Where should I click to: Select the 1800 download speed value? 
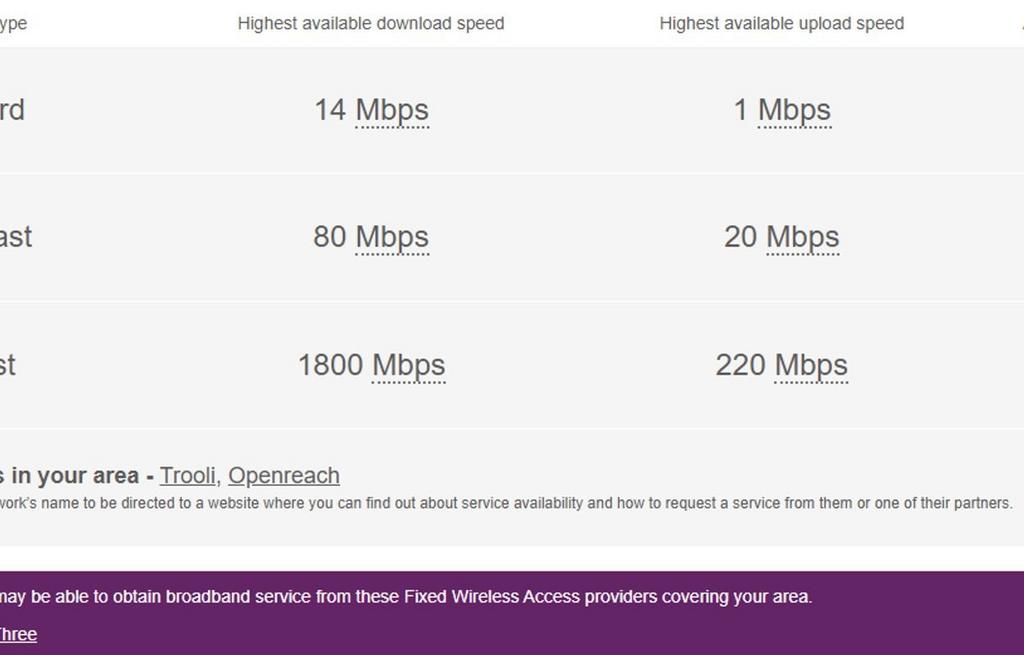pos(330,365)
